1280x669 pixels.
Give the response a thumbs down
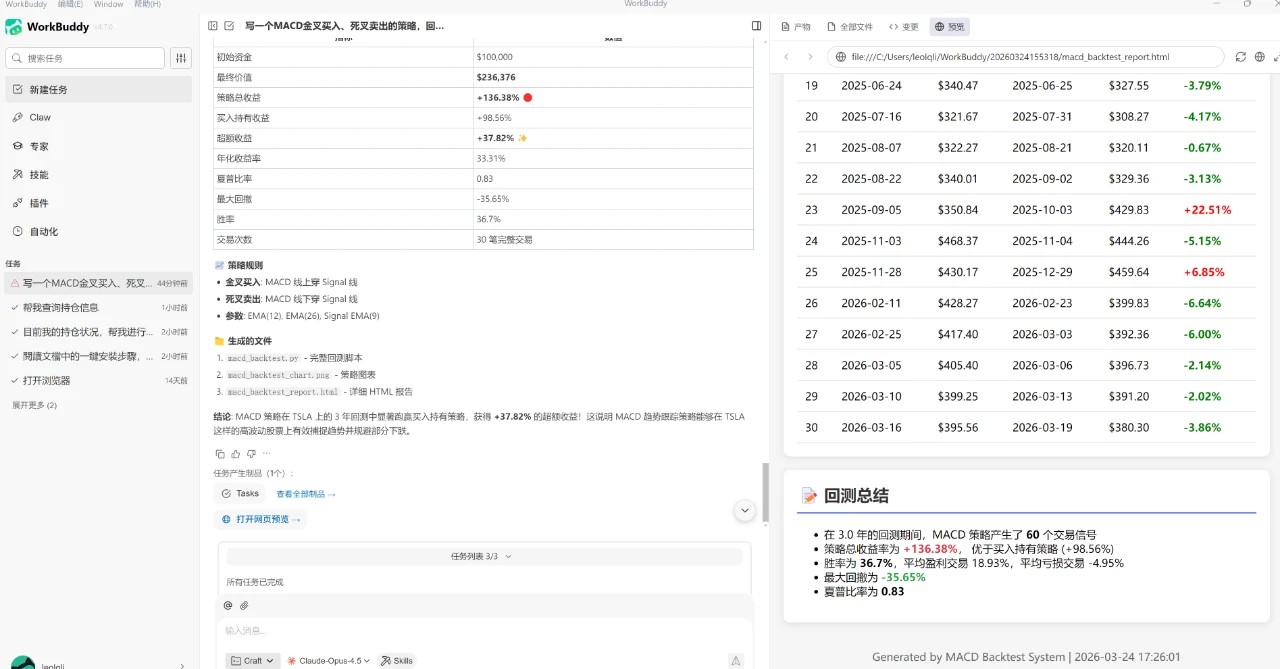[x=251, y=454]
